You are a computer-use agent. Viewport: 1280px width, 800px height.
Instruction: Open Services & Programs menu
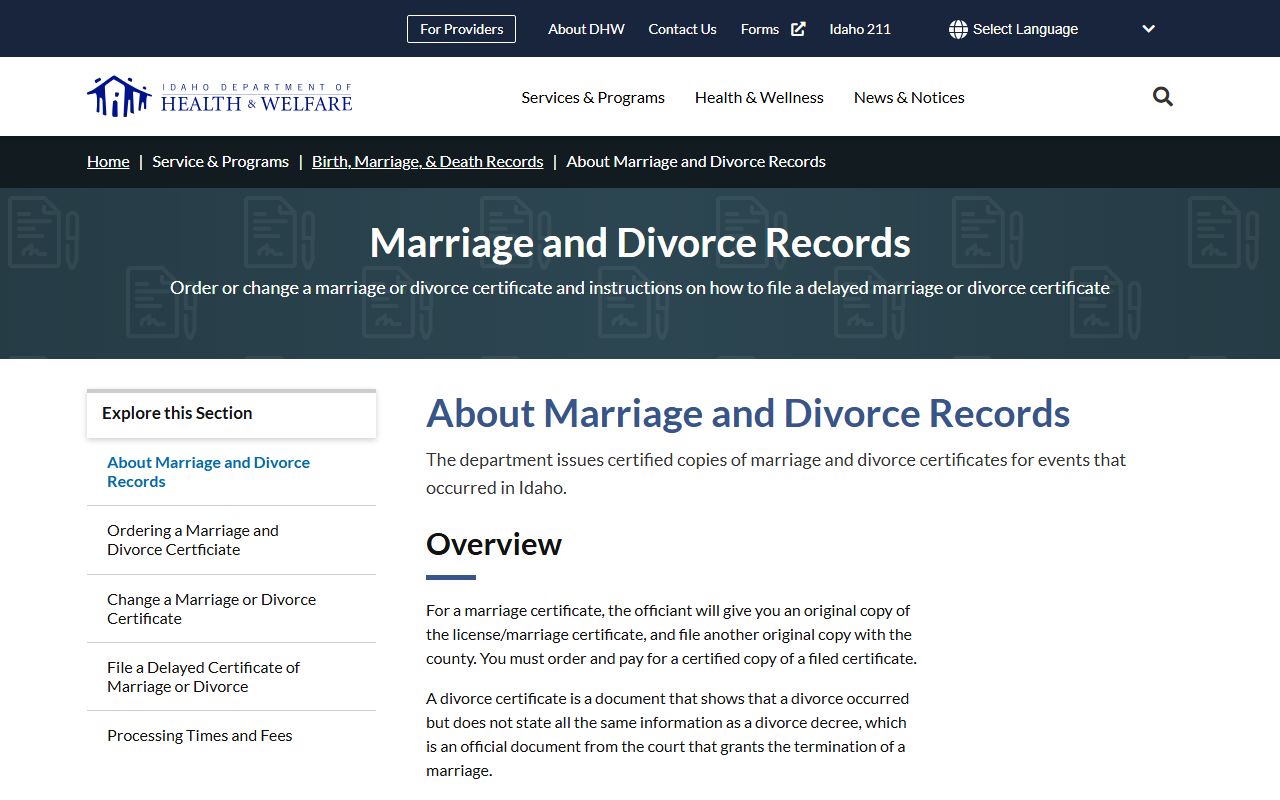click(593, 97)
